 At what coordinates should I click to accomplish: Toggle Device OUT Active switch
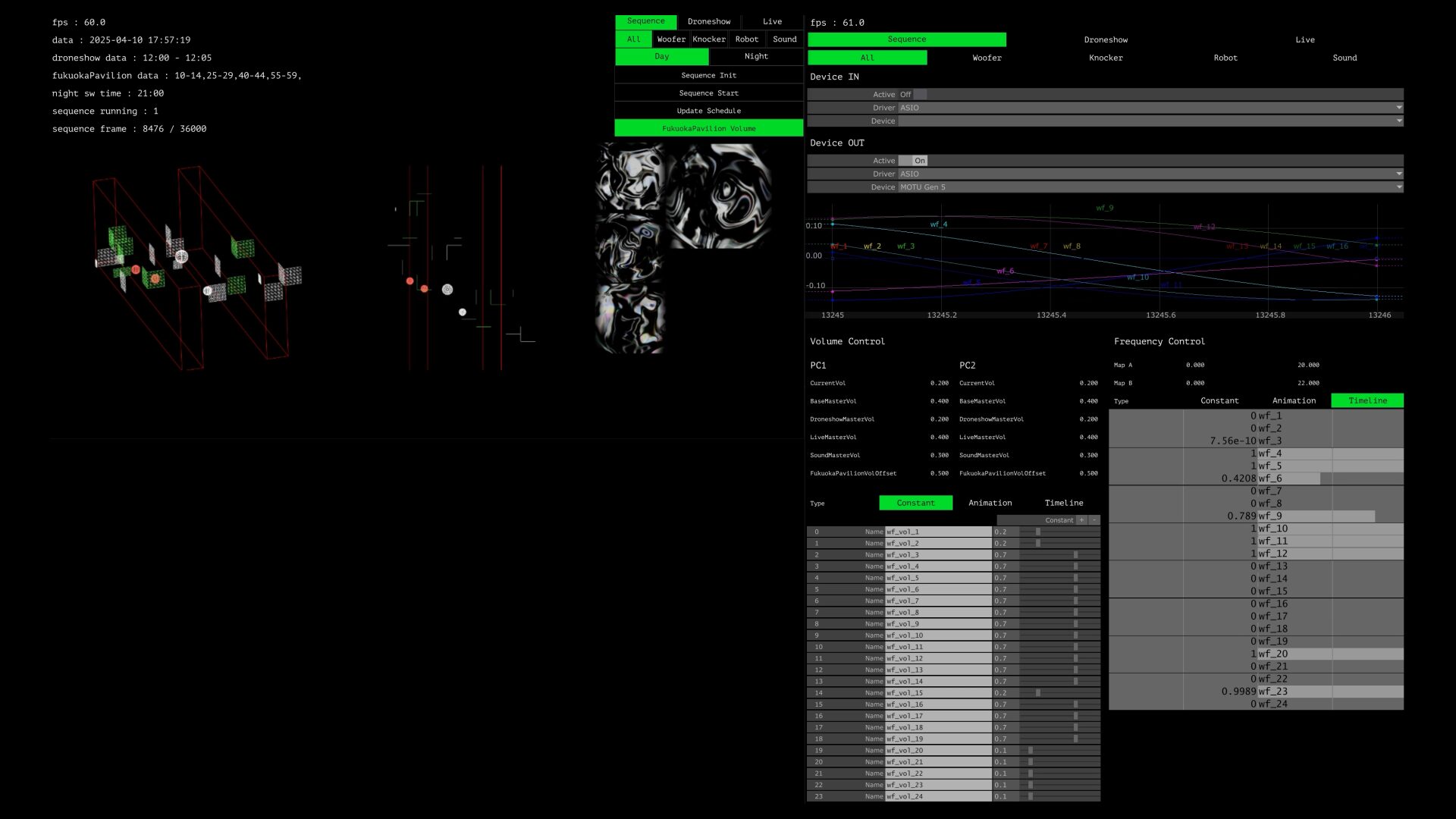point(913,161)
